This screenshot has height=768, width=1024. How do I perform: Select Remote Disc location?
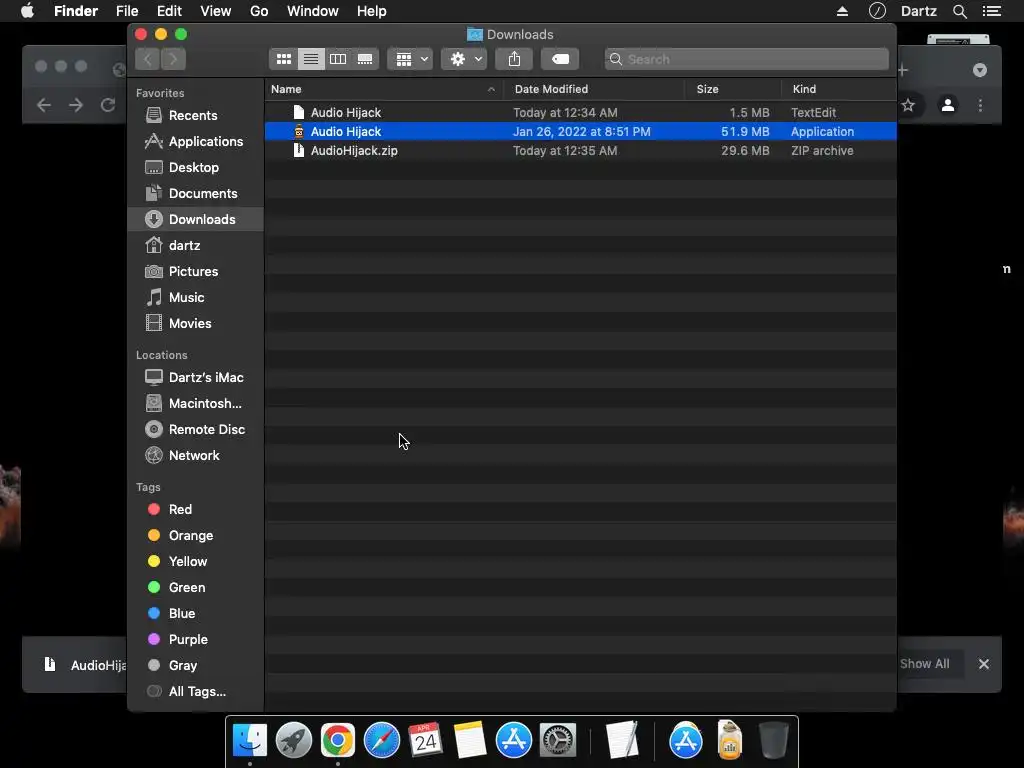(x=195, y=430)
